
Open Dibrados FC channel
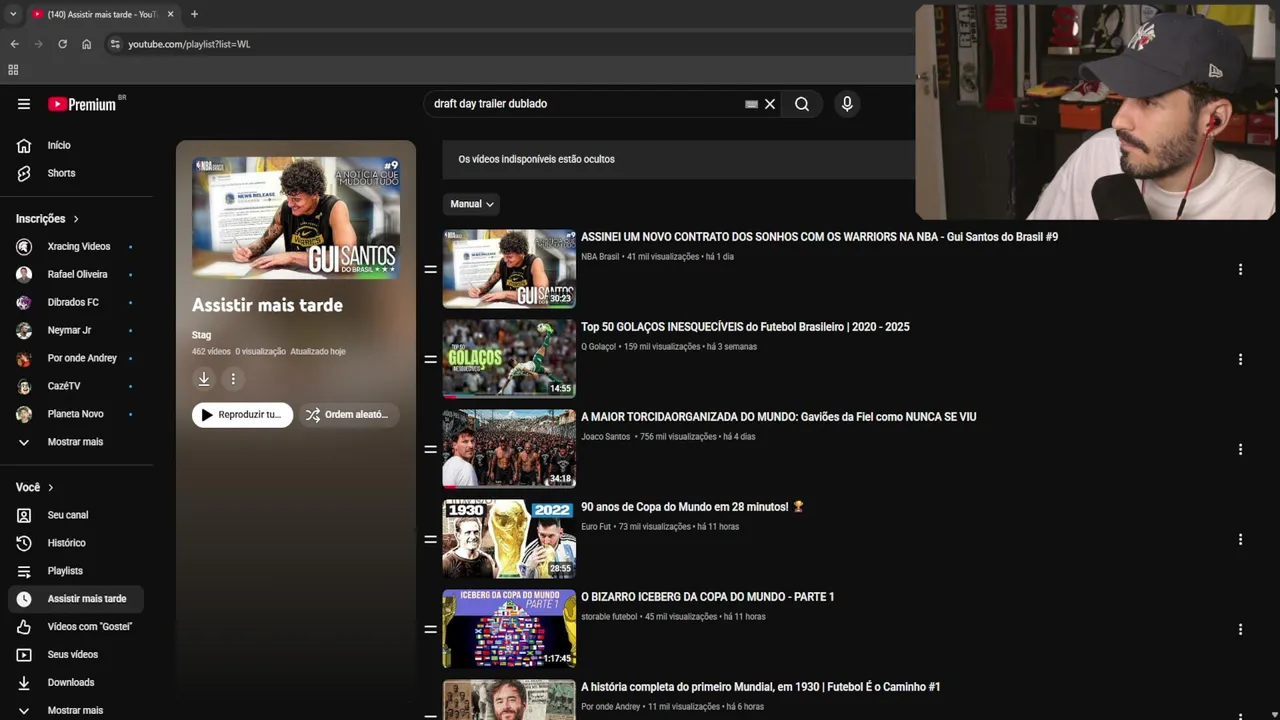coord(76,302)
